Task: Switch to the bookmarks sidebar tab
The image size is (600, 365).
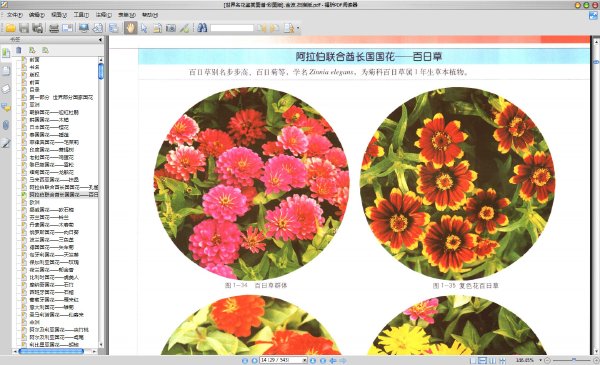Action: 6,53
